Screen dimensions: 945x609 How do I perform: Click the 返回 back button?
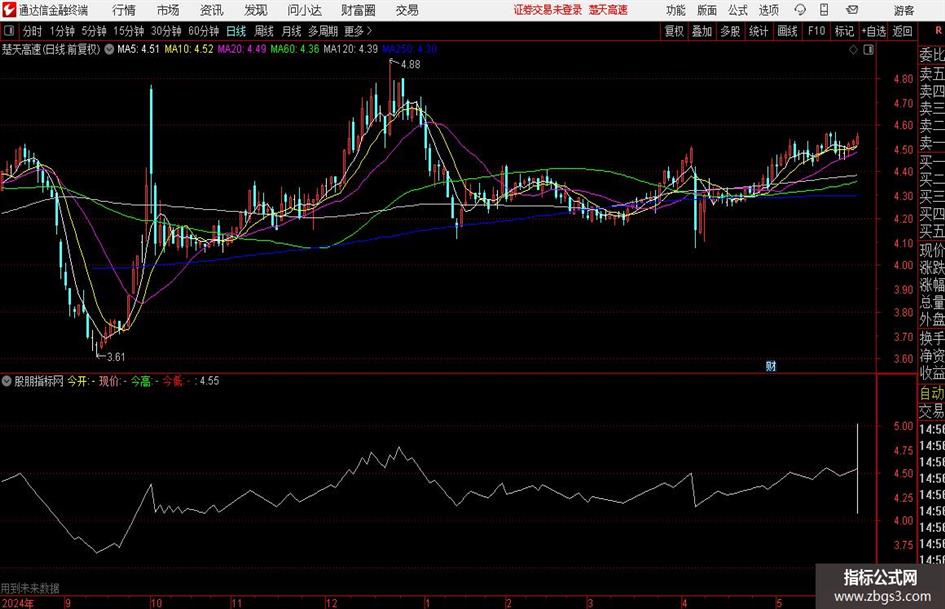(x=902, y=31)
